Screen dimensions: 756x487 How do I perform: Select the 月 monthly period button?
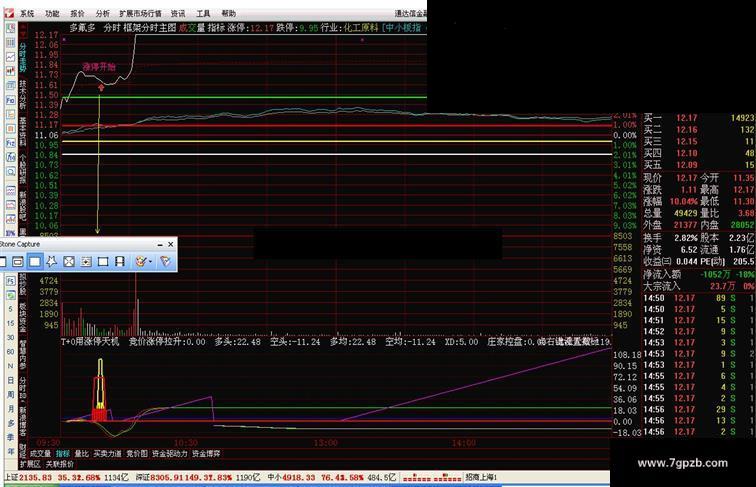click(x=11, y=409)
